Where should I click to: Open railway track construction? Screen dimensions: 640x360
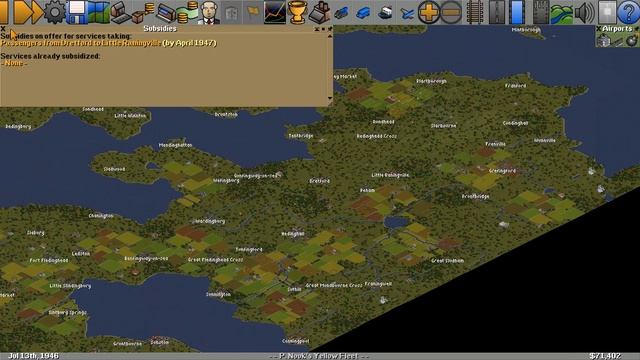[x=475, y=12]
